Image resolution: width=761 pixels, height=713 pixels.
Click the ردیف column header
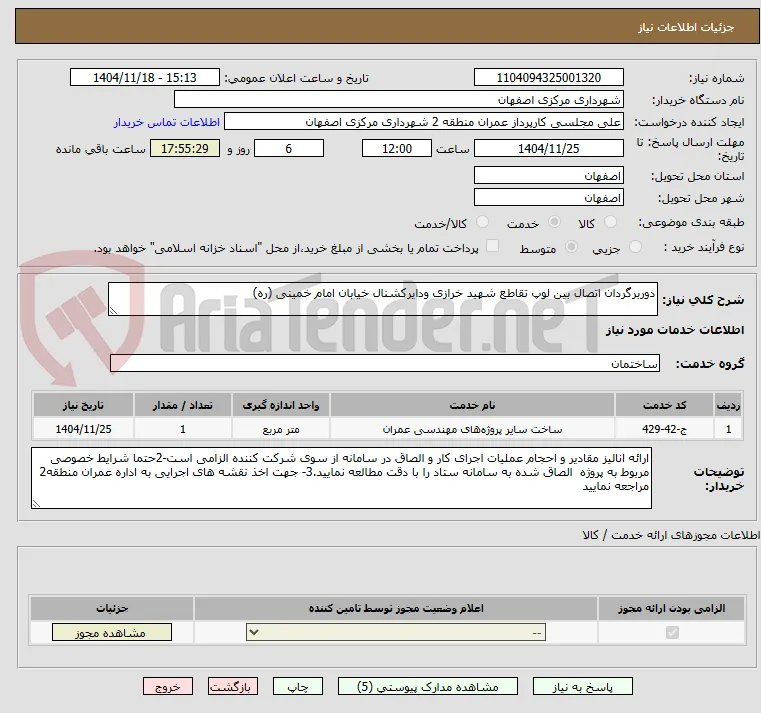(x=728, y=405)
